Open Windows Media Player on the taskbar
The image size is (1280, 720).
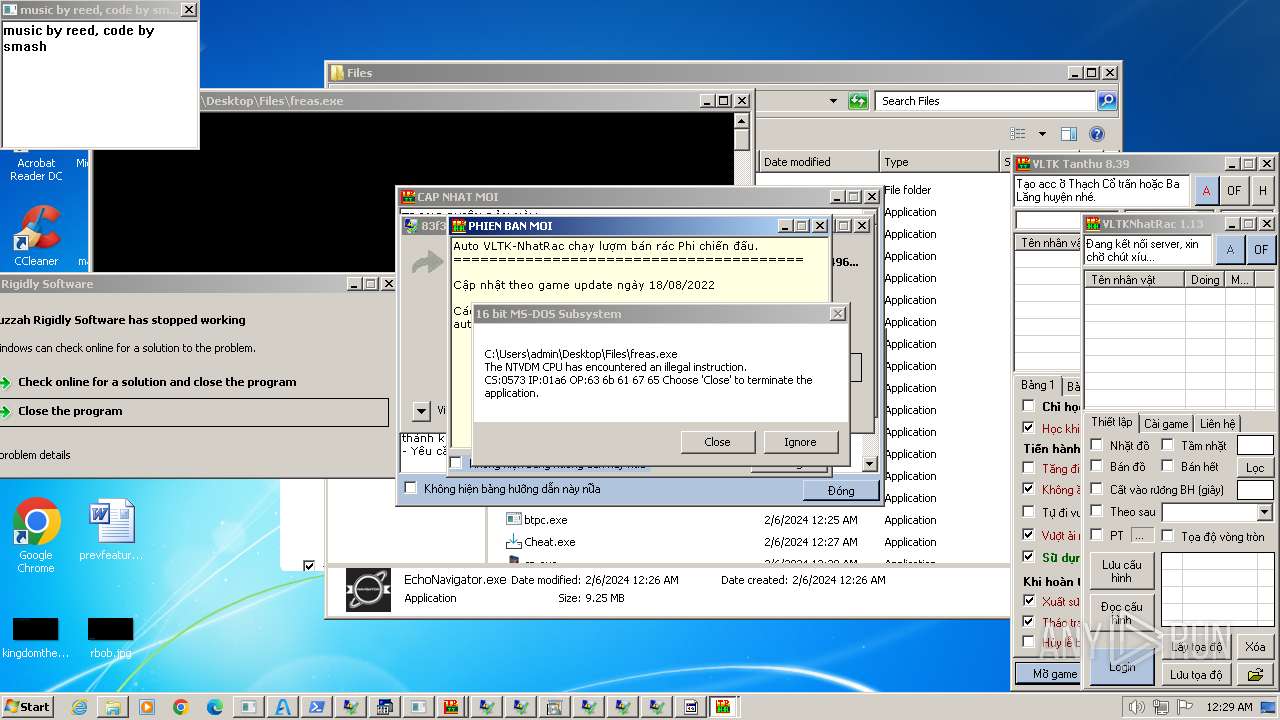pos(147,707)
